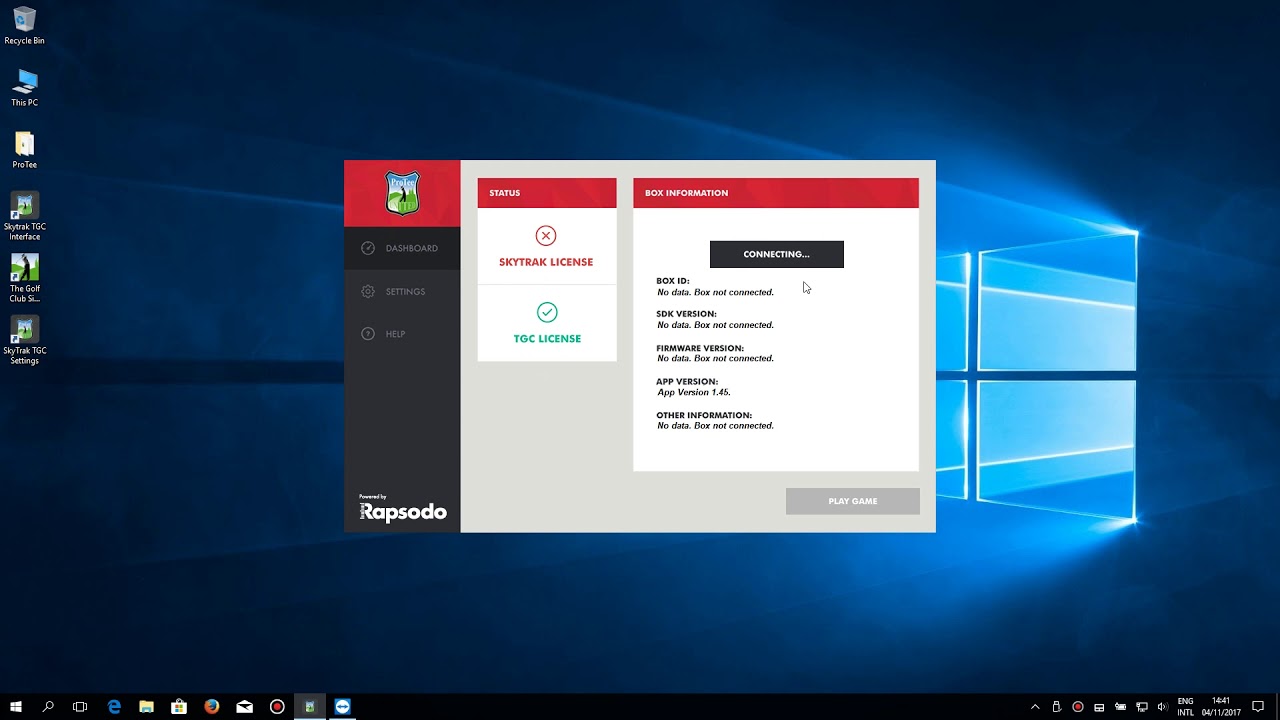Click the touch keyboard tray icon
This screenshot has height=720, width=1280.
pos(1099,707)
